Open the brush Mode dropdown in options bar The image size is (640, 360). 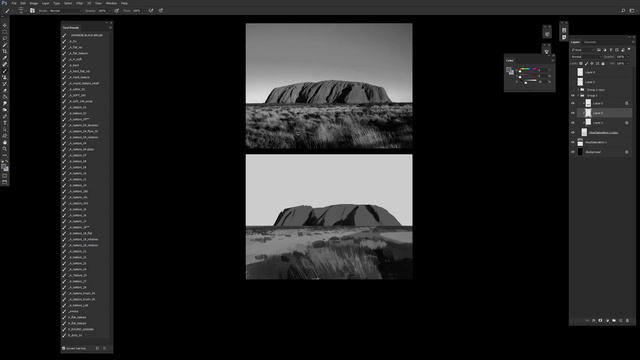pyautogui.click(x=65, y=11)
